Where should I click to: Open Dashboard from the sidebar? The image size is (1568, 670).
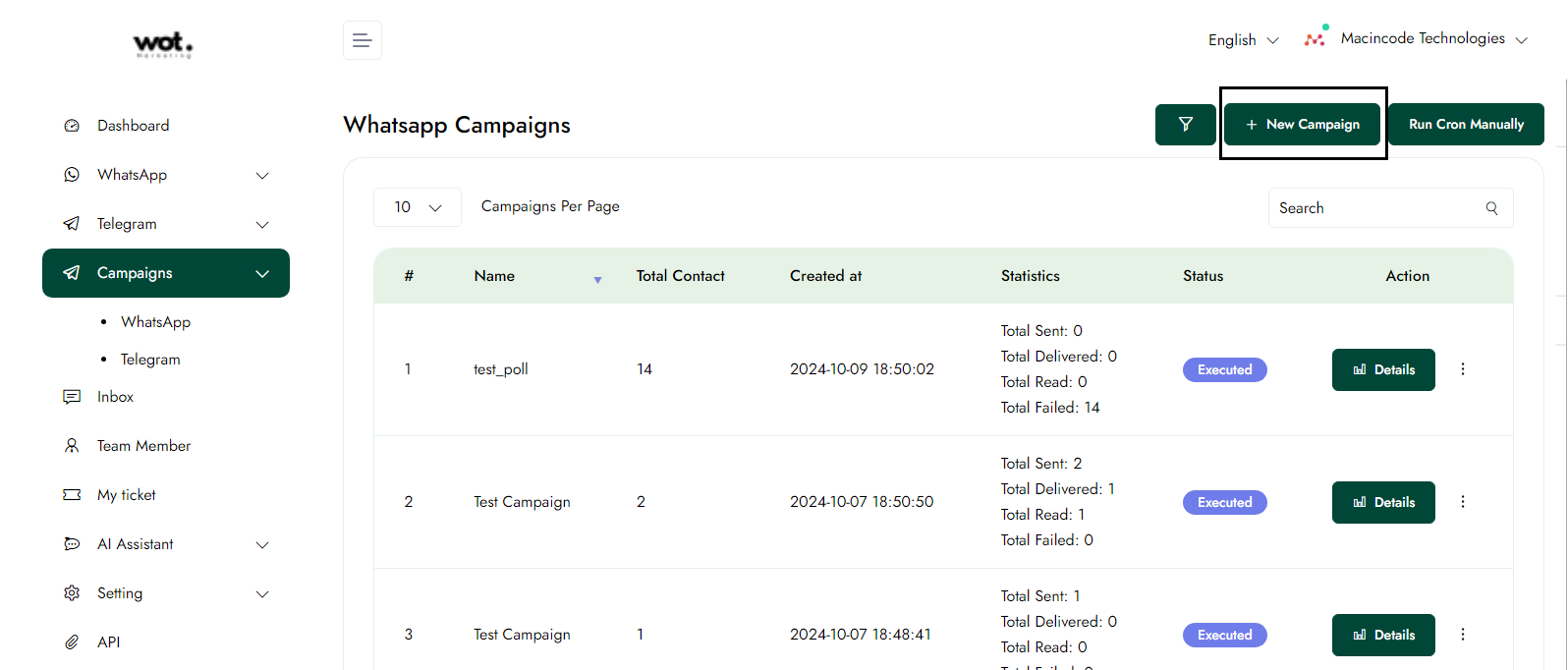133,126
